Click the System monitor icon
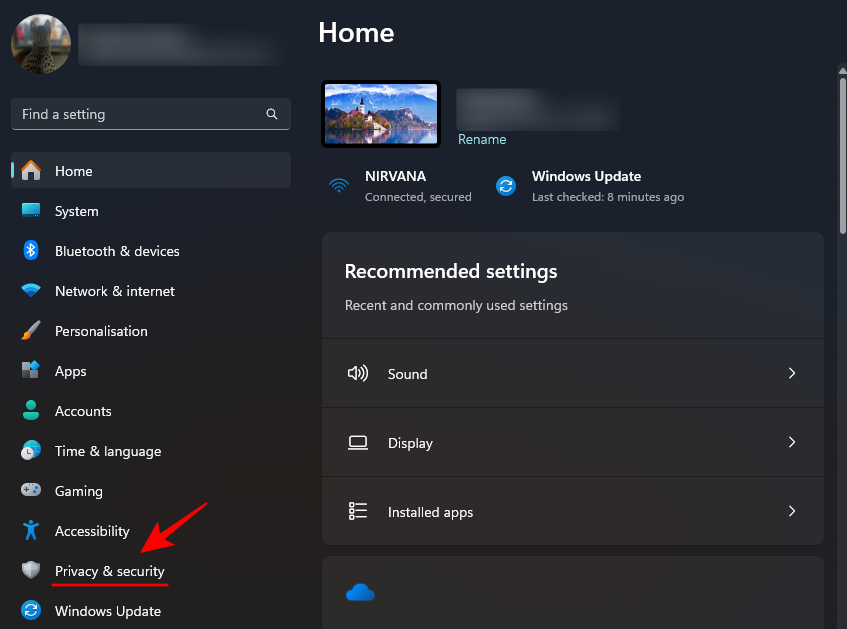Viewport: 847px width, 629px height. [31, 210]
